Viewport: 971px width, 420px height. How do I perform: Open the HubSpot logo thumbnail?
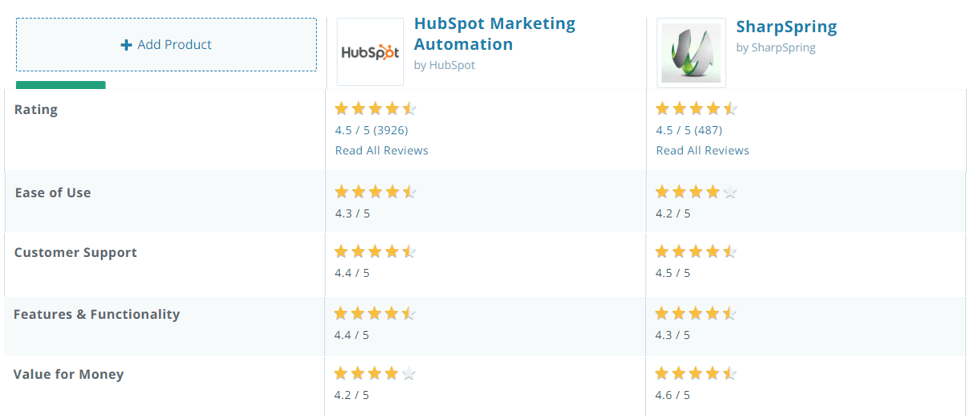click(370, 52)
